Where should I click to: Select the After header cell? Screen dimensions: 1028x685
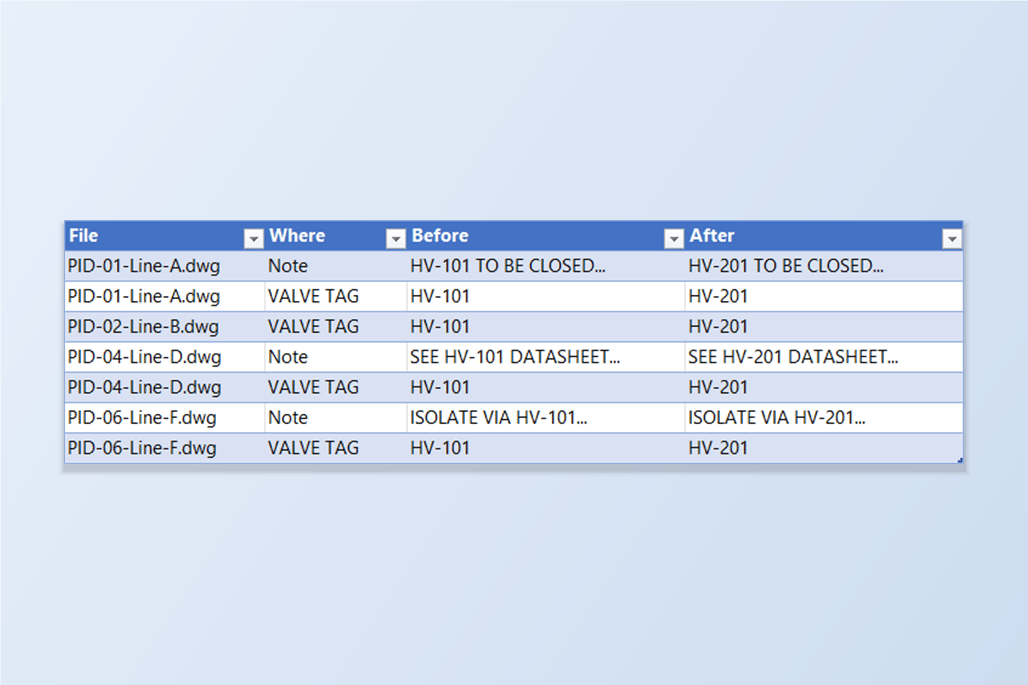coord(824,236)
